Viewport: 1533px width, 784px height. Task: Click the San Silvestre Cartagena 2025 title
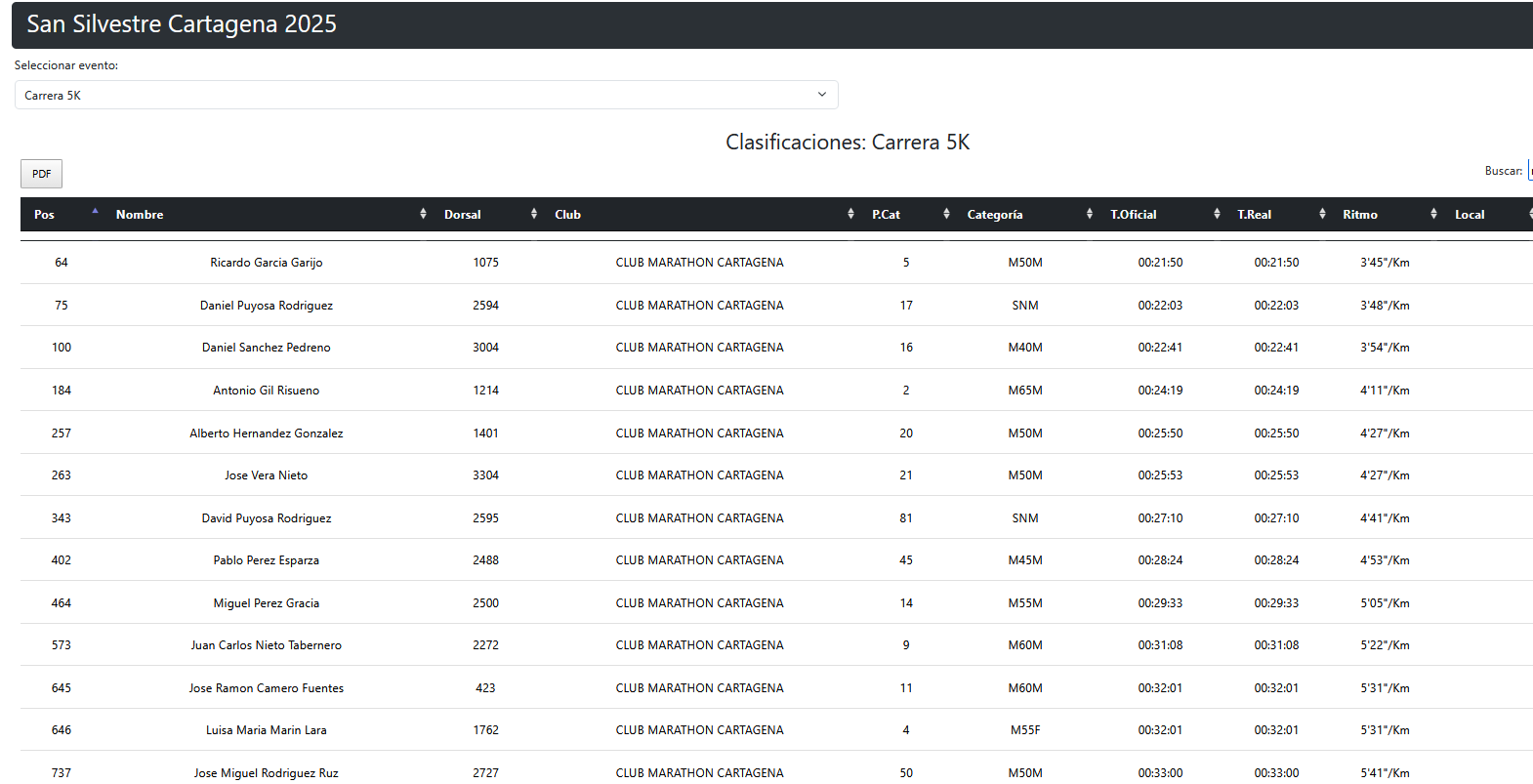(182, 24)
